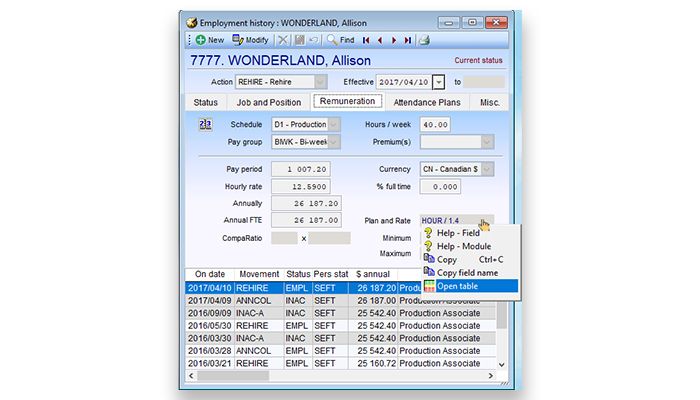Go to the next record arrow
Image resolution: width=700 pixels, height=400 pixels.
pos(394,40)
